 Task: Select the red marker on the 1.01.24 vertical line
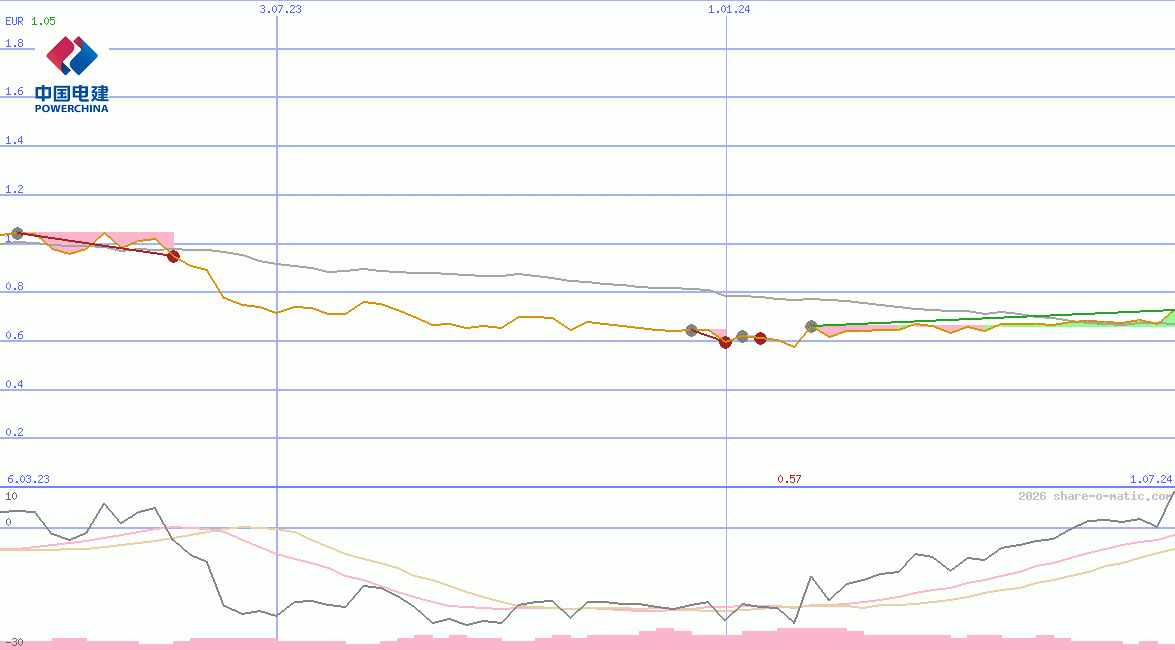[726, 342]
